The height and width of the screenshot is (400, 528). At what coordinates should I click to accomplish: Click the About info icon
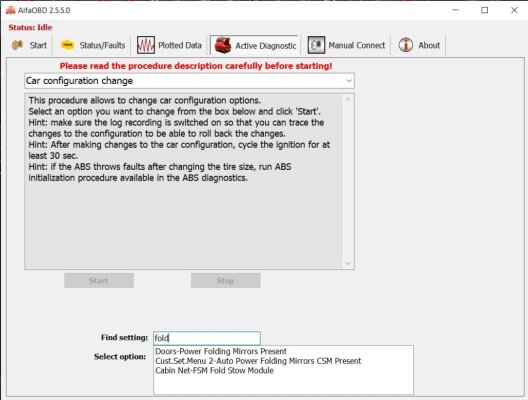pos(405,45)
